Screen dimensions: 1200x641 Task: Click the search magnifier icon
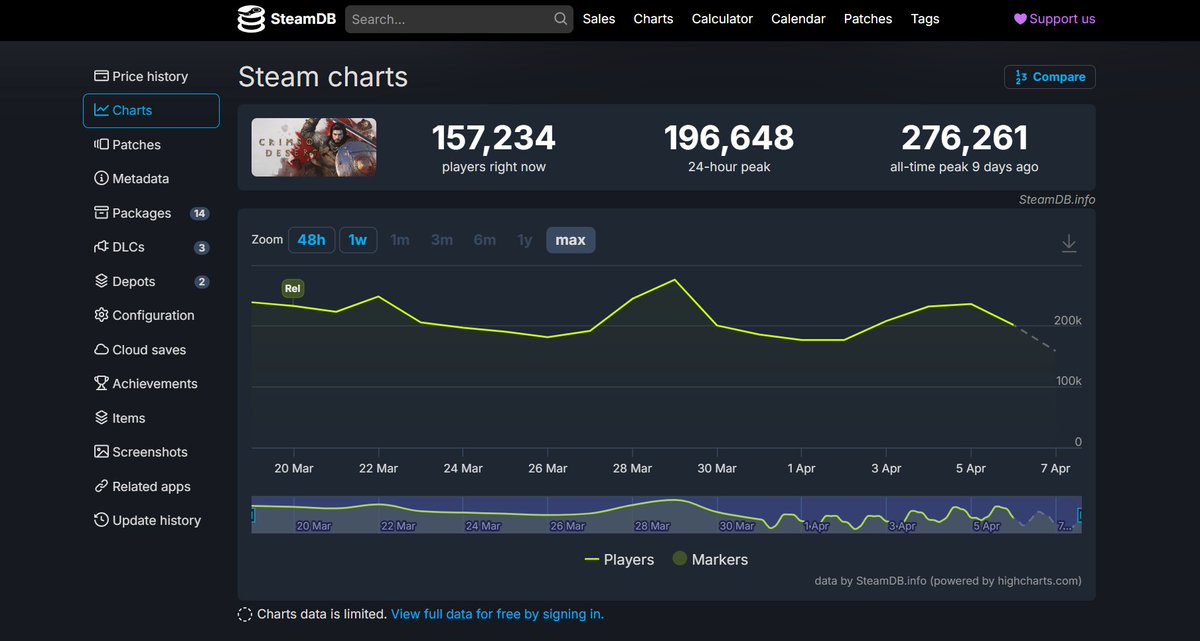(x=561, y=19)
